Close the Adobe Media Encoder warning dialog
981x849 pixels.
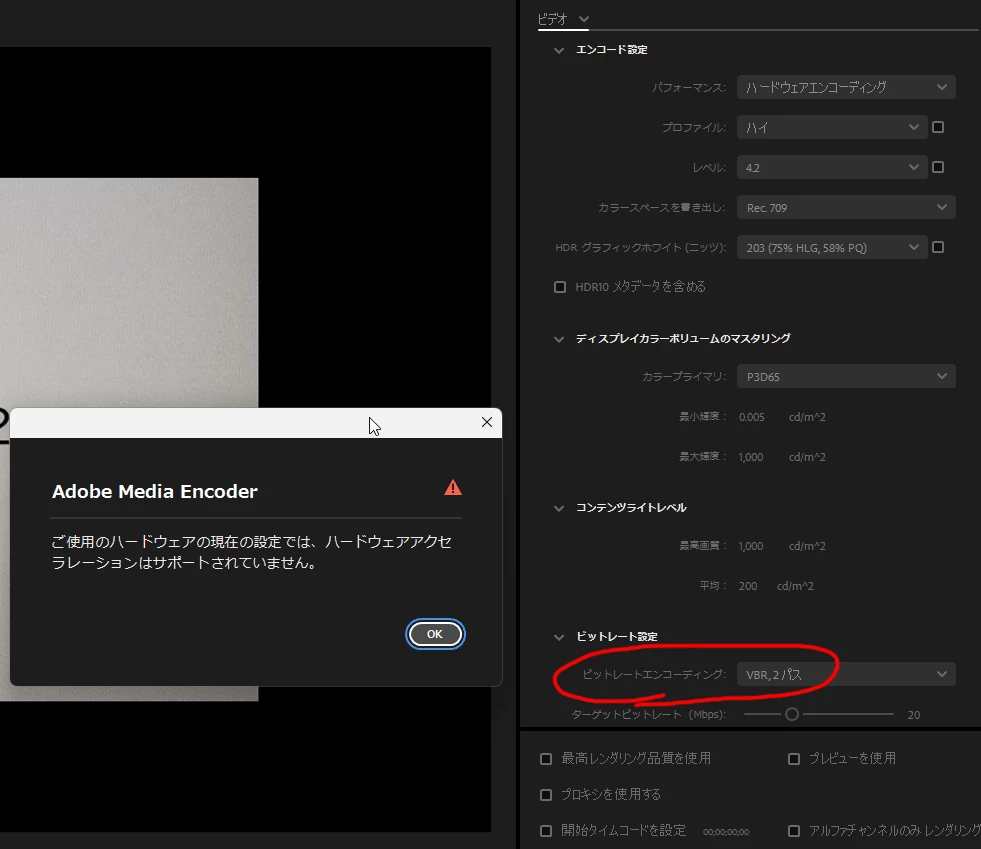487,422
